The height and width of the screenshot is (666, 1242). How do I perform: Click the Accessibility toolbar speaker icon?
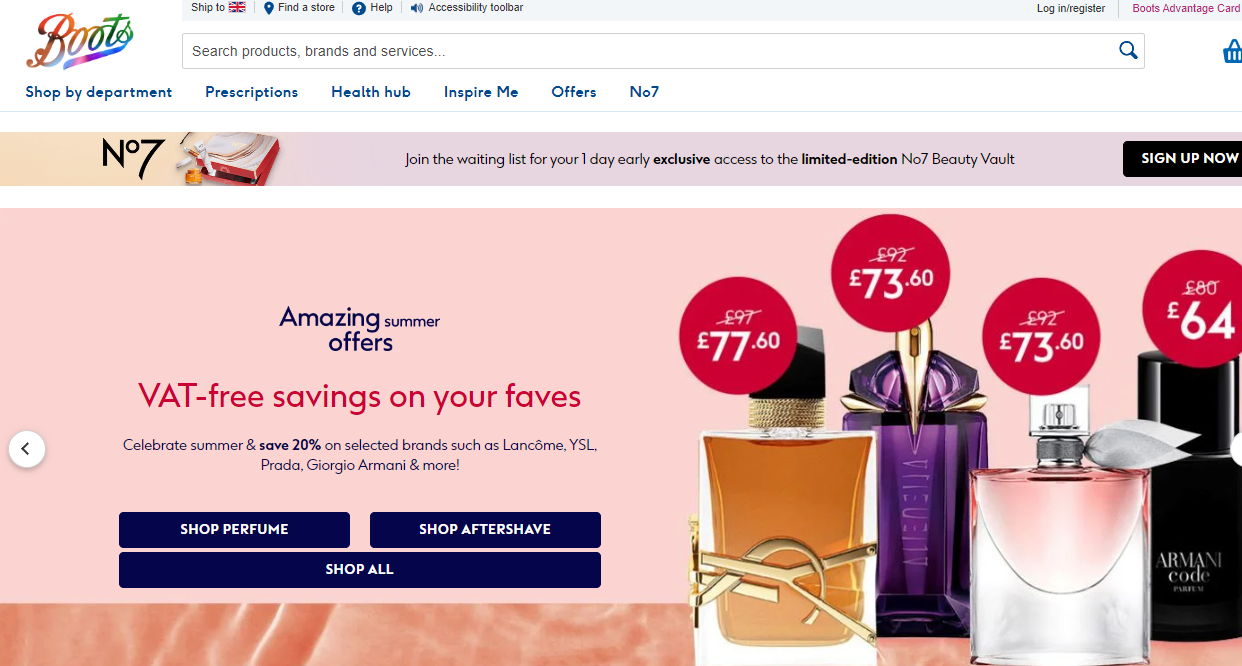click(x=417, y=8)
